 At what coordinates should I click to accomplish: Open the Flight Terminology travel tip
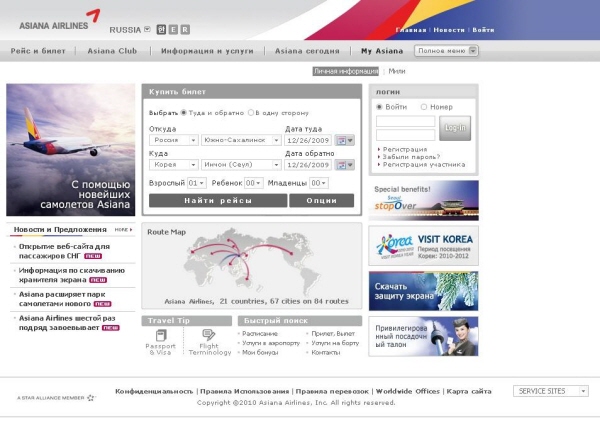(209, 341)
